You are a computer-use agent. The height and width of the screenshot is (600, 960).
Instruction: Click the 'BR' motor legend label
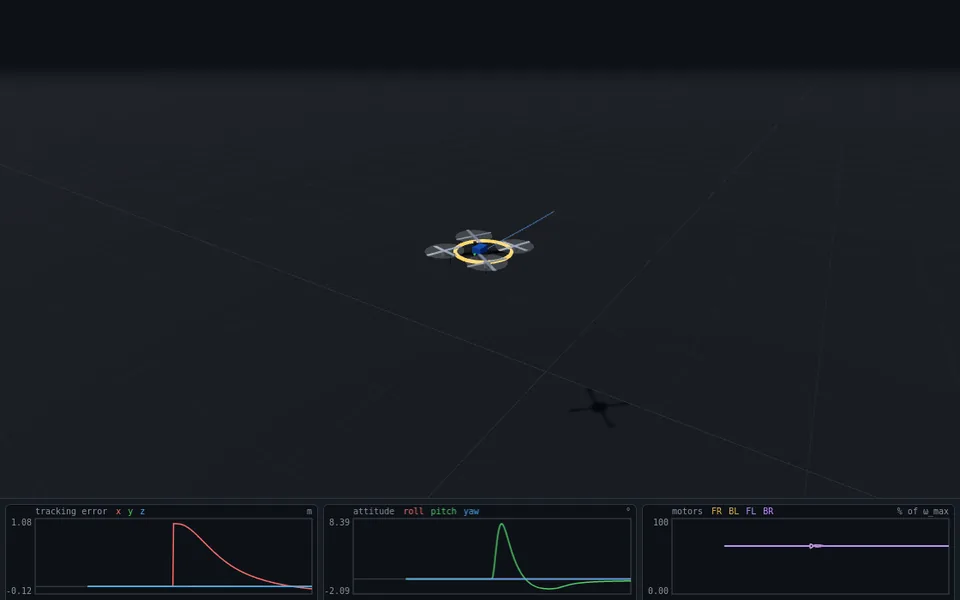tap(768, 511)
